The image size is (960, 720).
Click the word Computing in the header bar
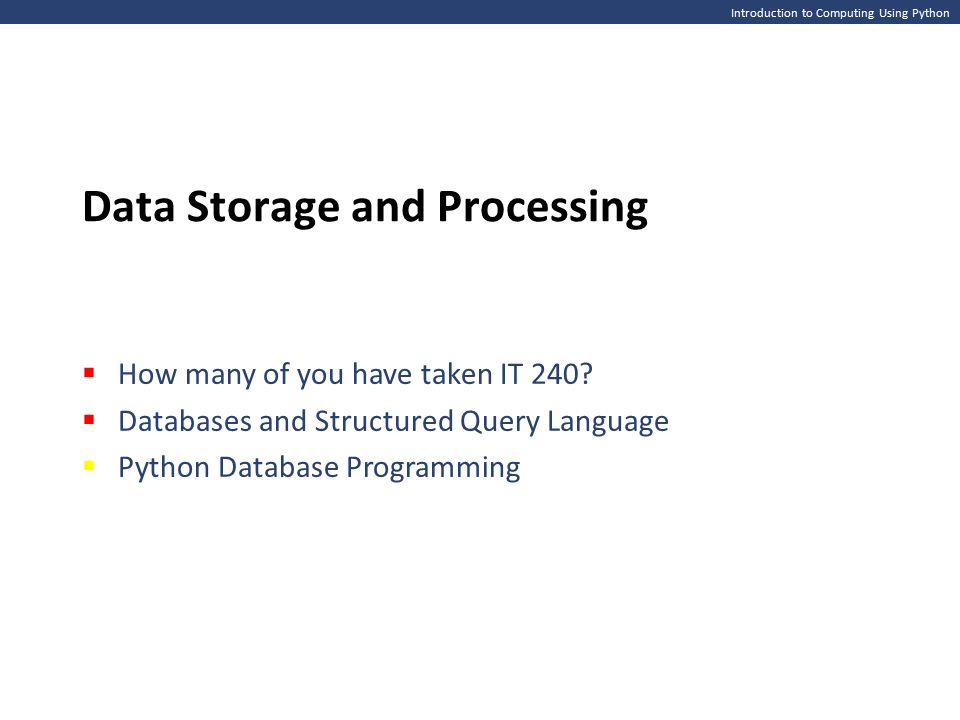(845, 13)
